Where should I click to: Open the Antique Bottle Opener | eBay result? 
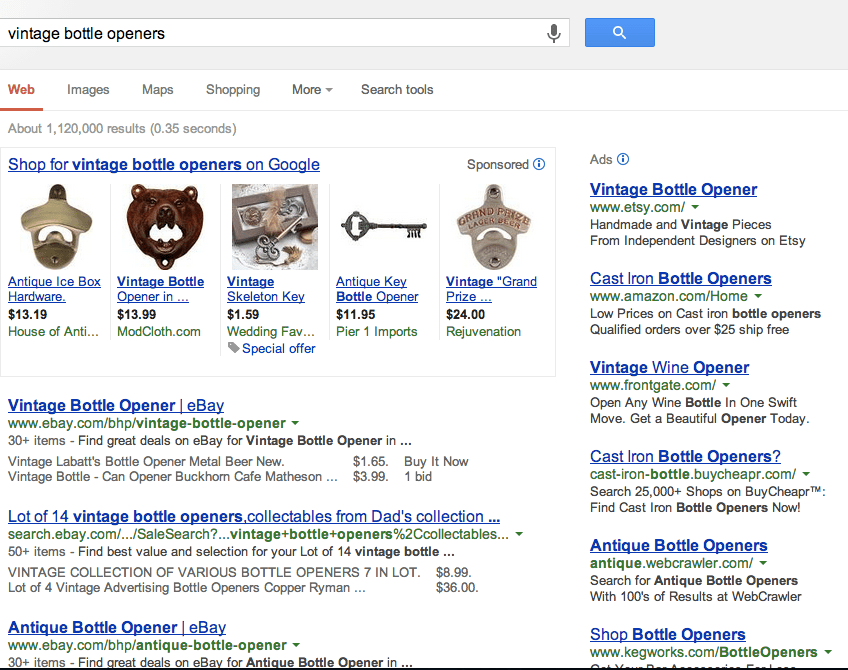click(117, 627)
